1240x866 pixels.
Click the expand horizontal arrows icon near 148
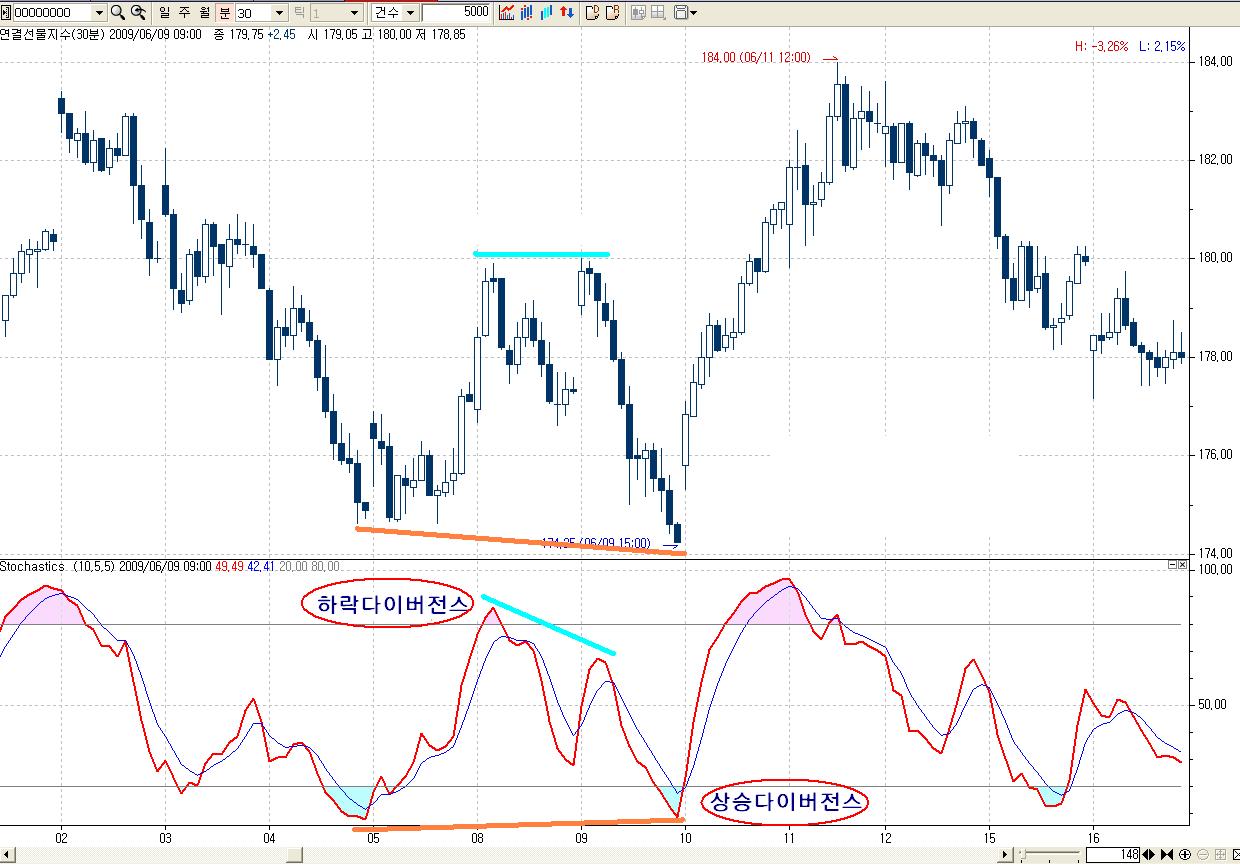click(x=1151, y=855)
